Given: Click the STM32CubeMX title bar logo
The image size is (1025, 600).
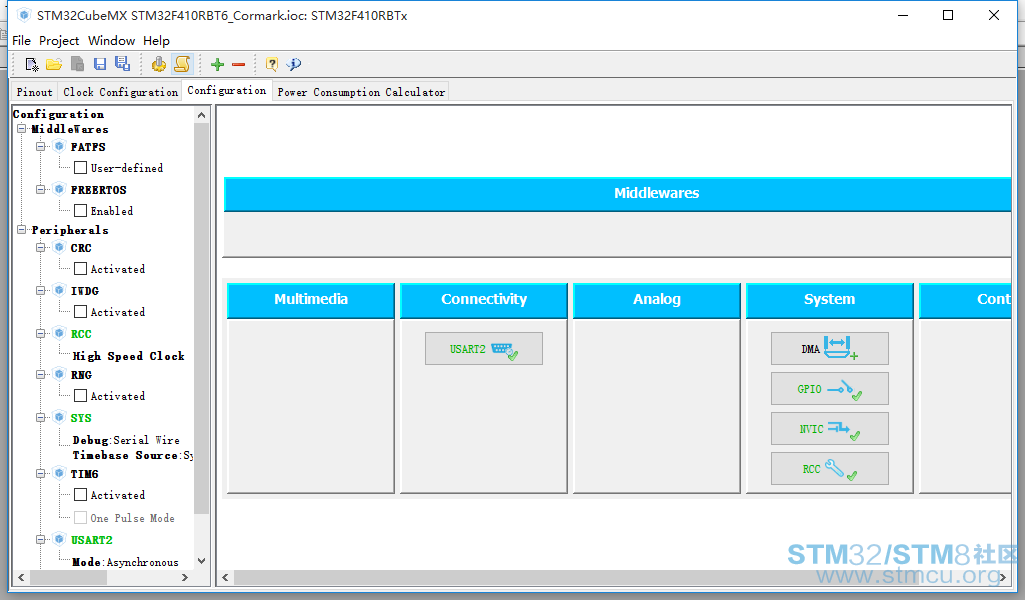Looking at the screenshot, I should click(24, 15).
